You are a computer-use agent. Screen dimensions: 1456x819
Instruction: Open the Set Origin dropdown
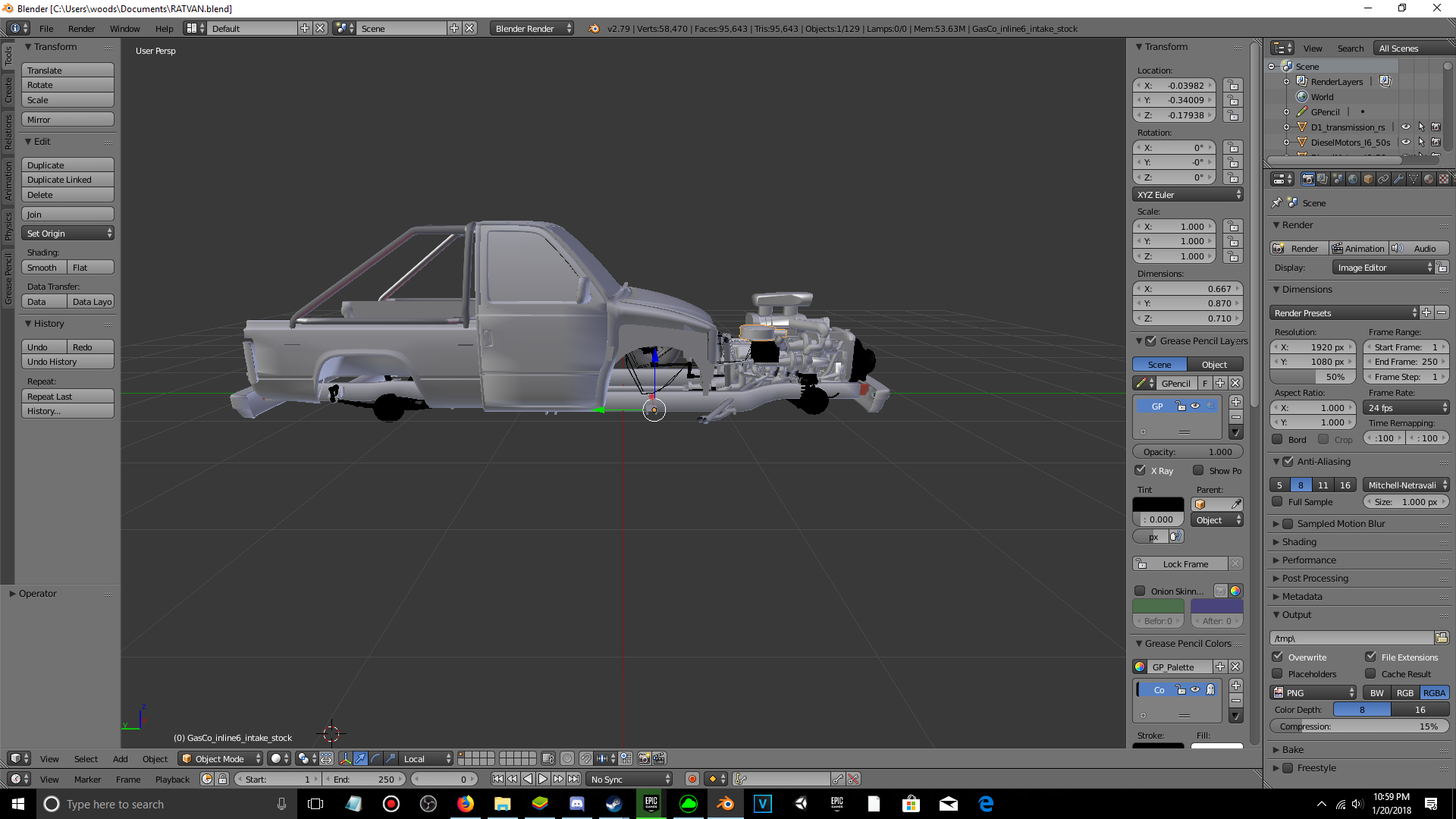67,234
